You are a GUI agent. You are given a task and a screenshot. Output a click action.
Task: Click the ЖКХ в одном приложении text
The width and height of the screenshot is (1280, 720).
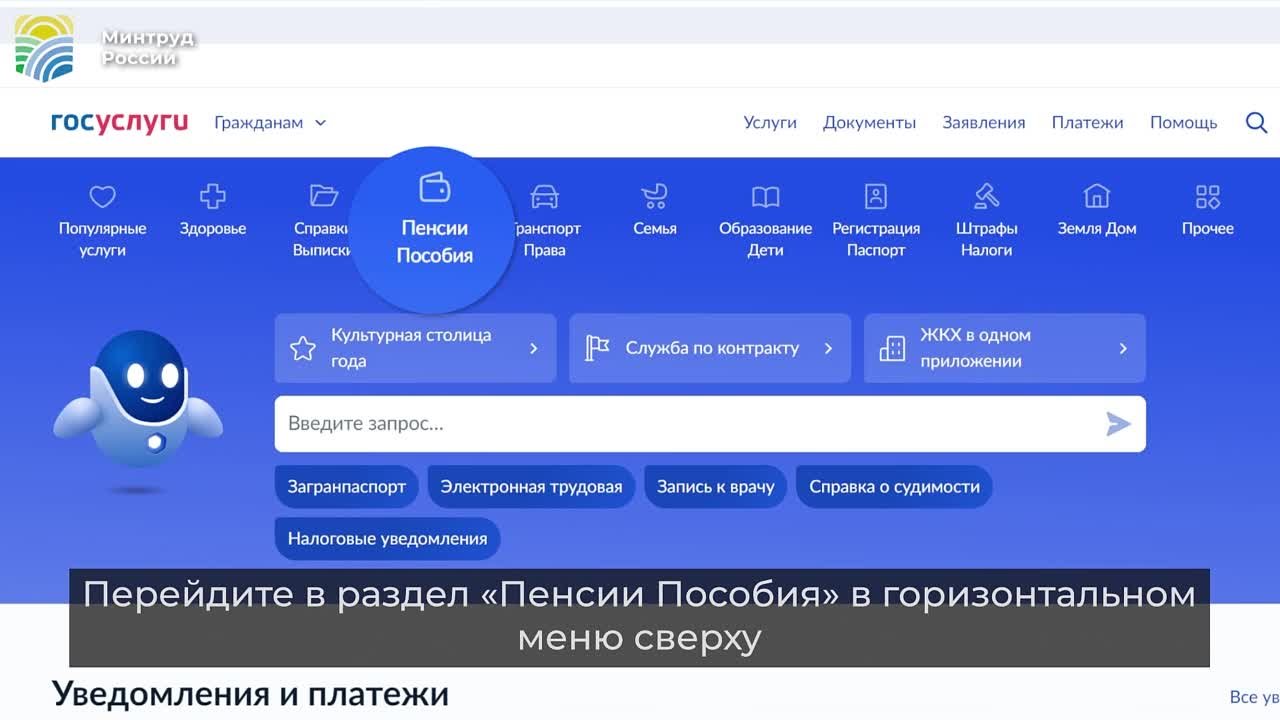975,348
